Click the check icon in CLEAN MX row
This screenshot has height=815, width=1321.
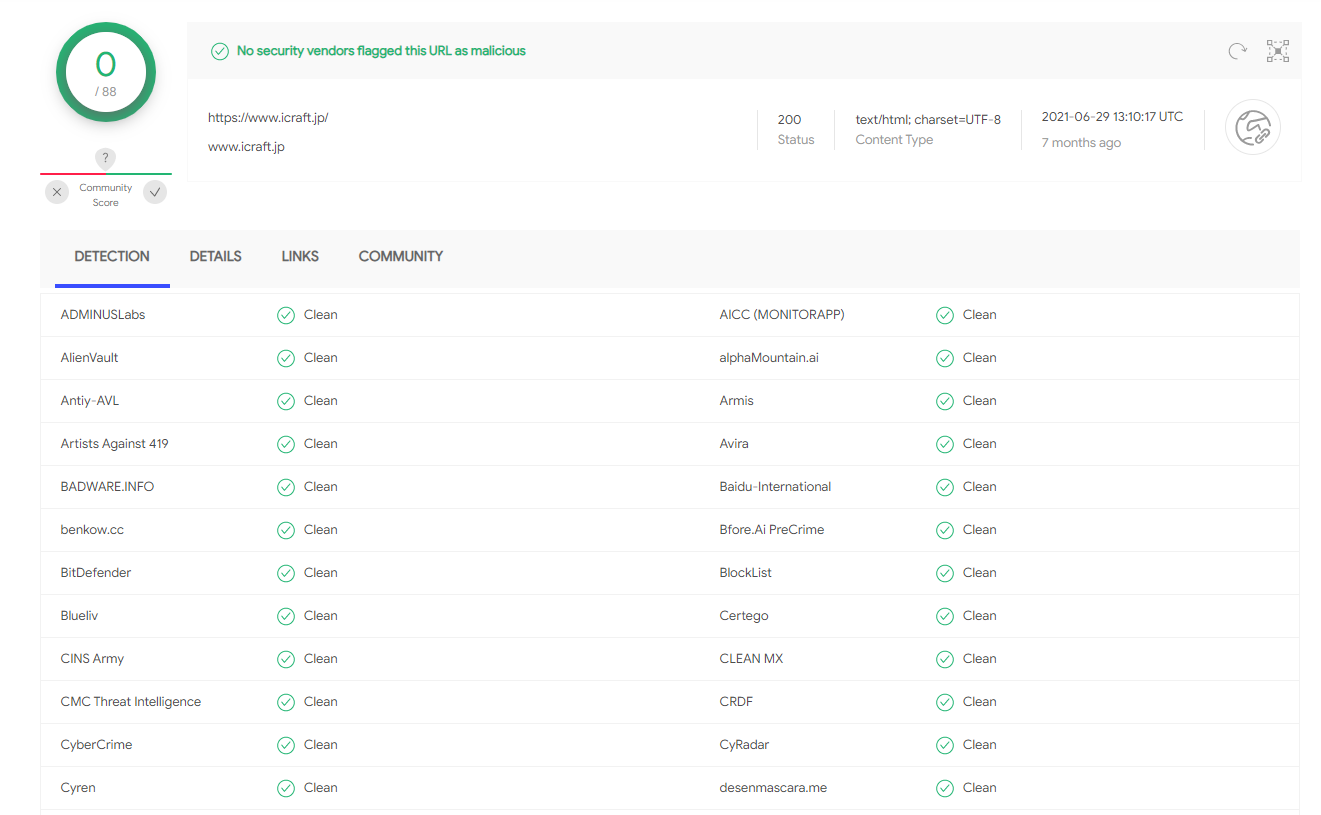click(945, 659)
